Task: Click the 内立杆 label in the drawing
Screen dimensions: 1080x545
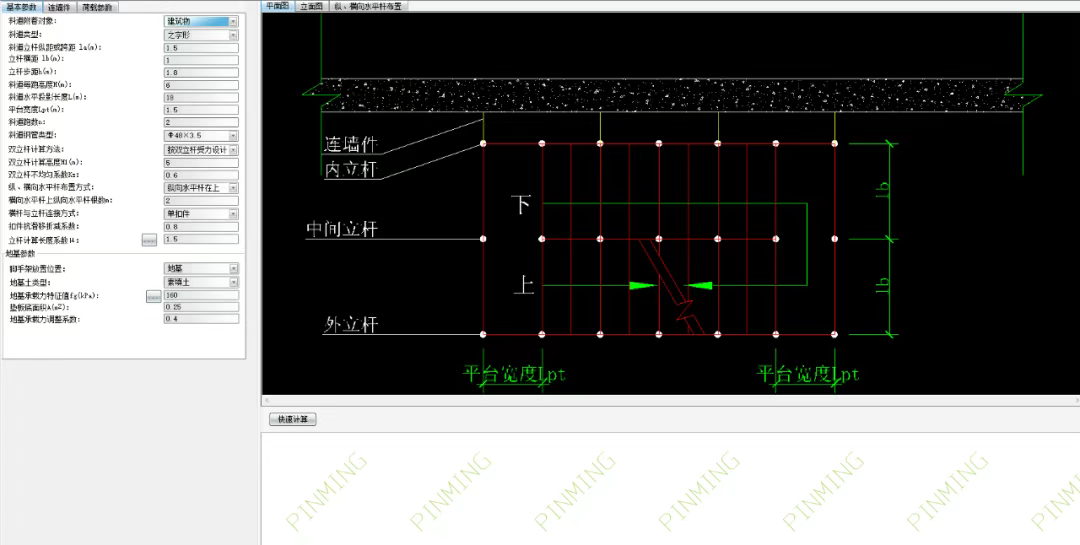Action: pyautogui.click(x=351, y=169)
